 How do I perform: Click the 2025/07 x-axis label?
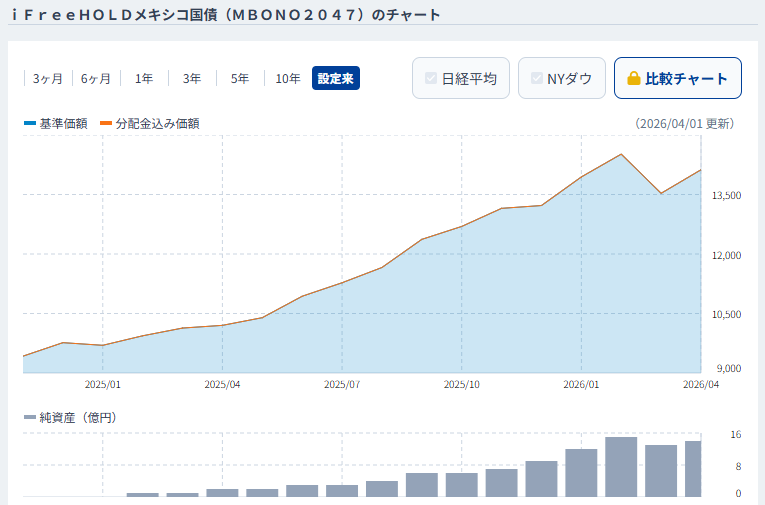pyautogui.click(x=342, y=384)
